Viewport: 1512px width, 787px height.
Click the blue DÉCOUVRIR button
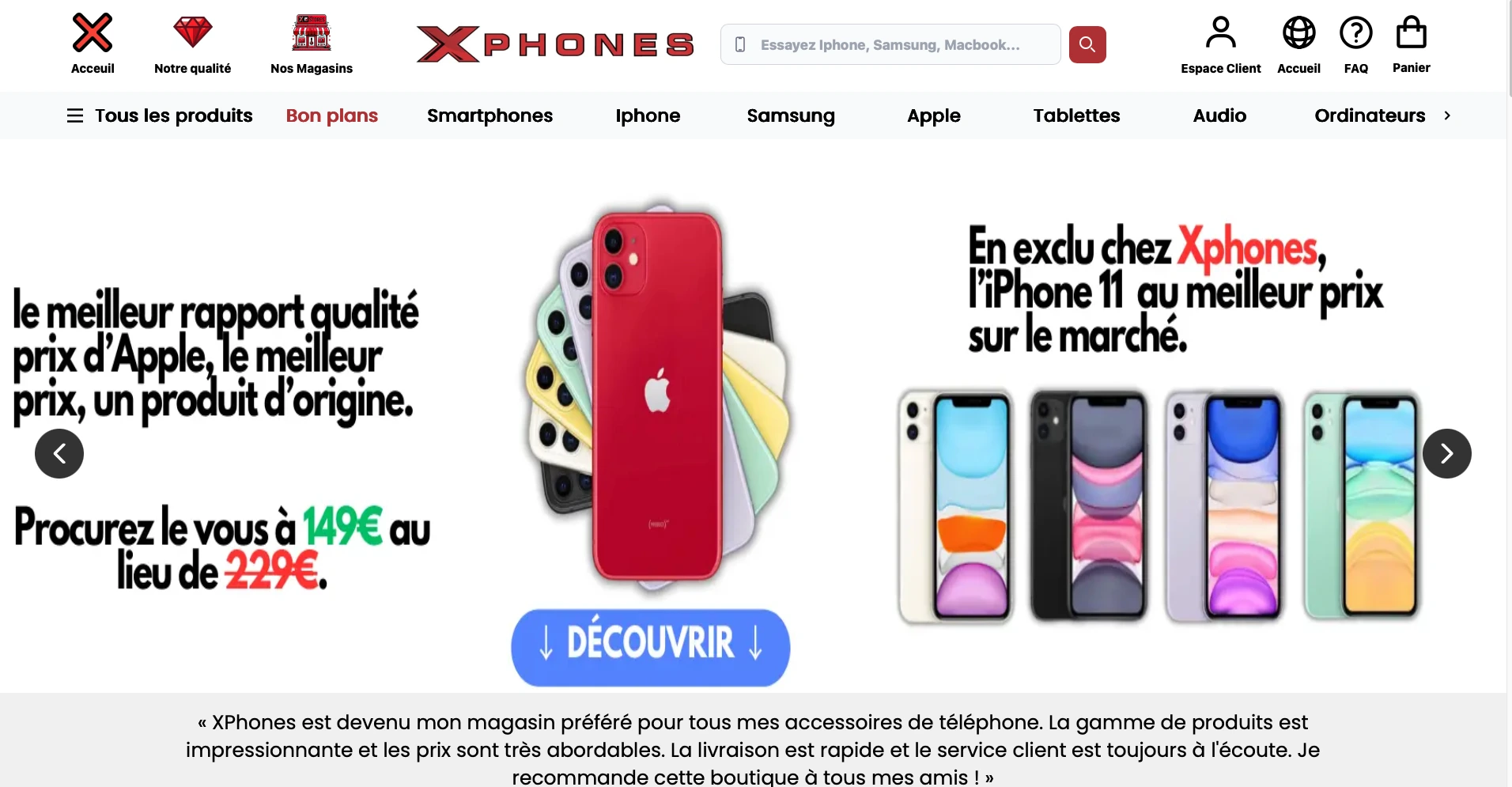point(650,647)
